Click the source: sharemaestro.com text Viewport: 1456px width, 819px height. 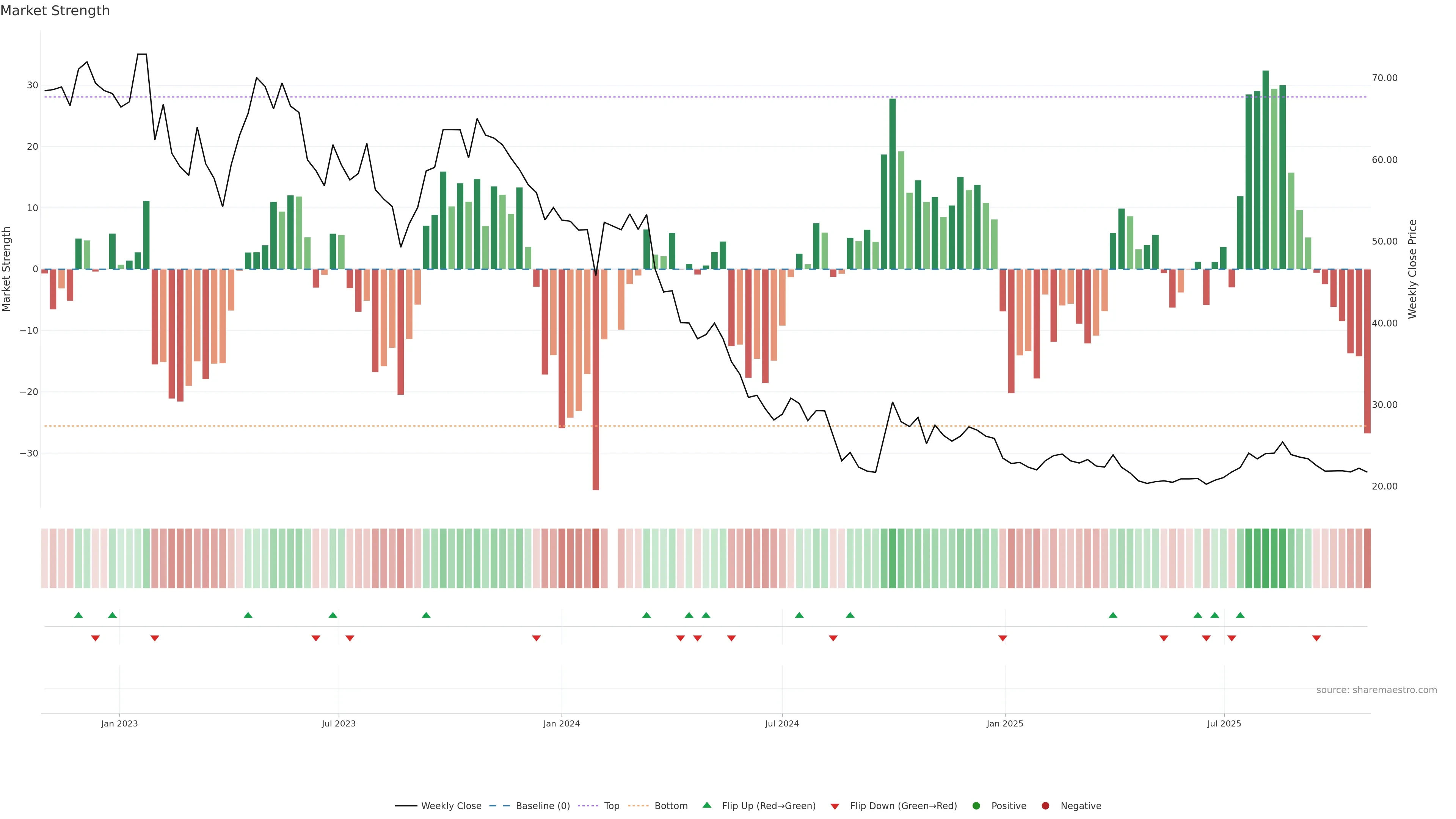click(1376, 690)
